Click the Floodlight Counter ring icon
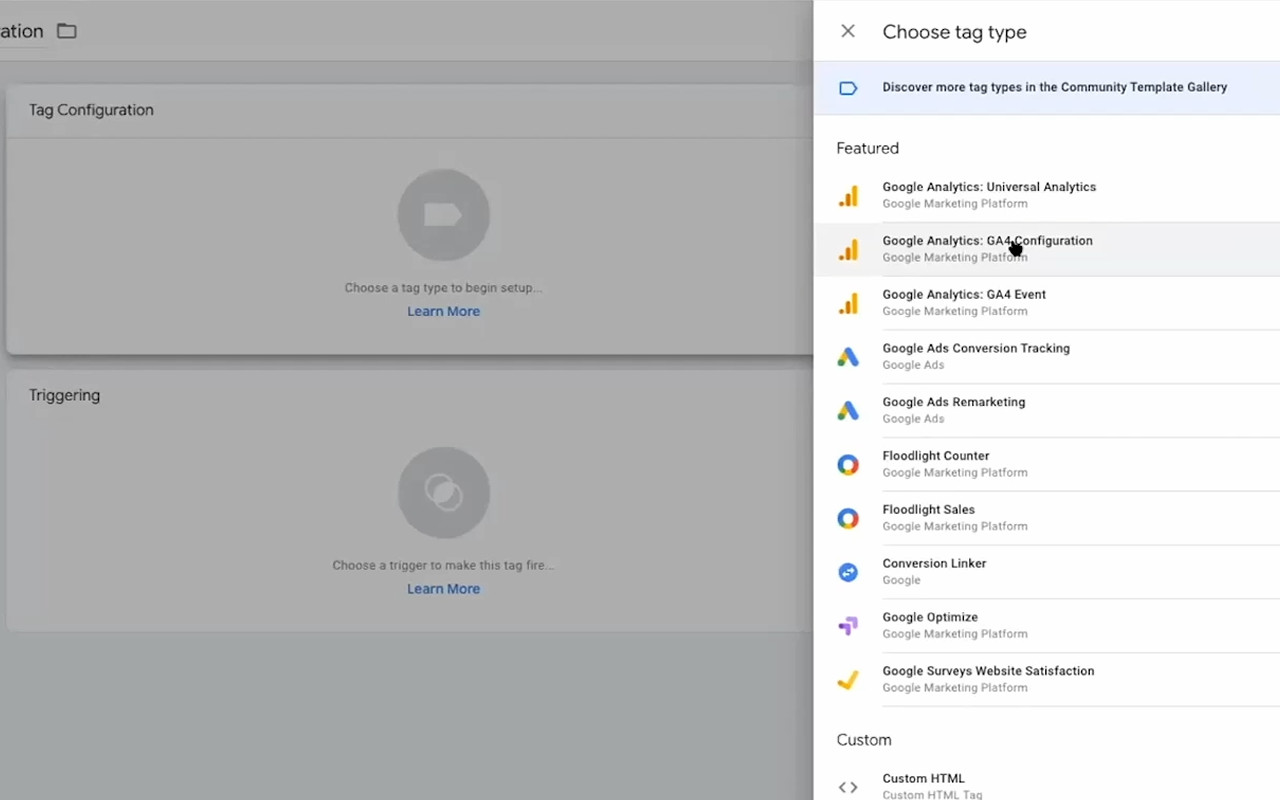Viewport: 1280px width, 800px height. click(x=848, y=464)
